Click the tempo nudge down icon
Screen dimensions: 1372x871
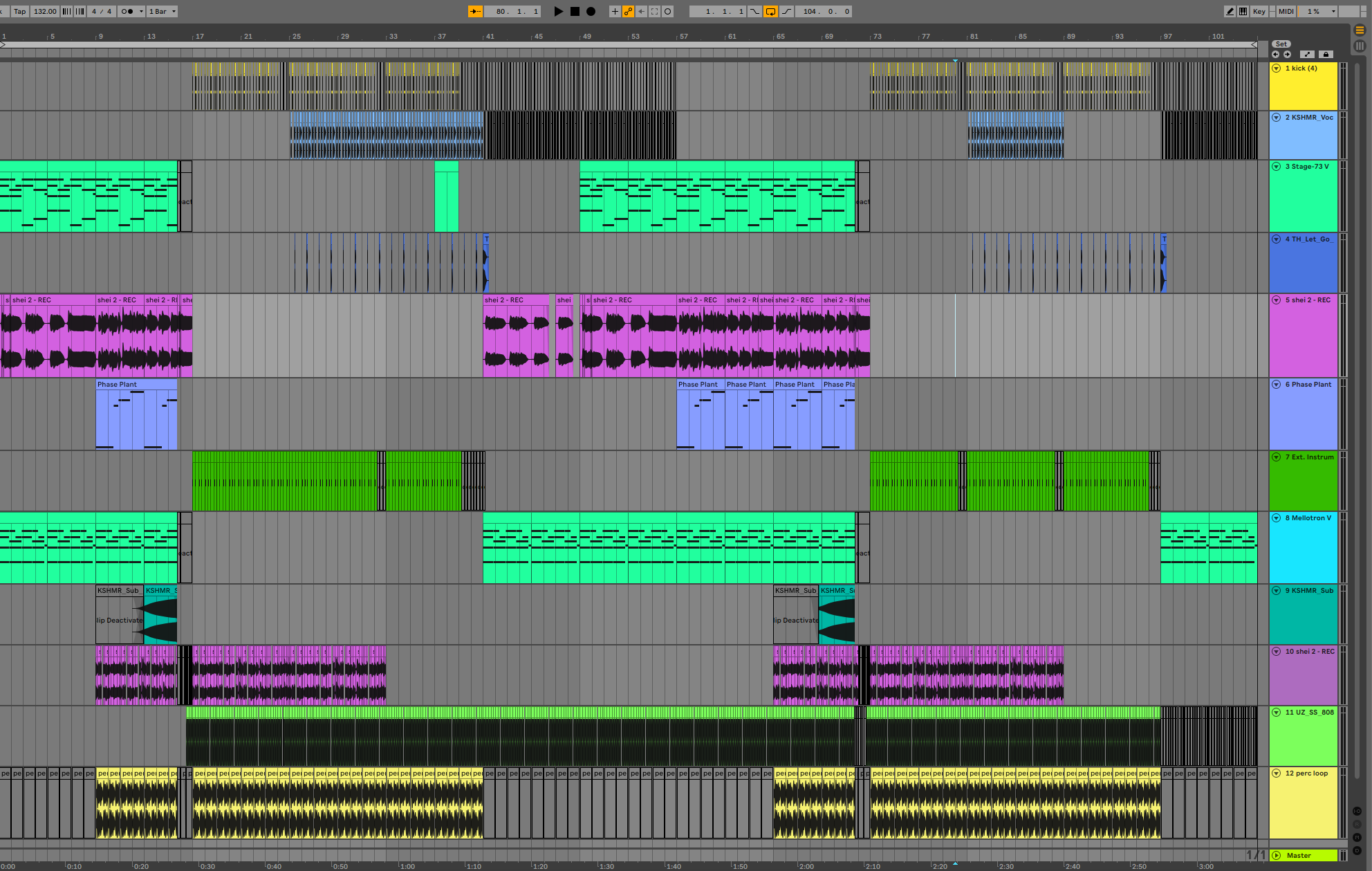(x=66, y=12)
